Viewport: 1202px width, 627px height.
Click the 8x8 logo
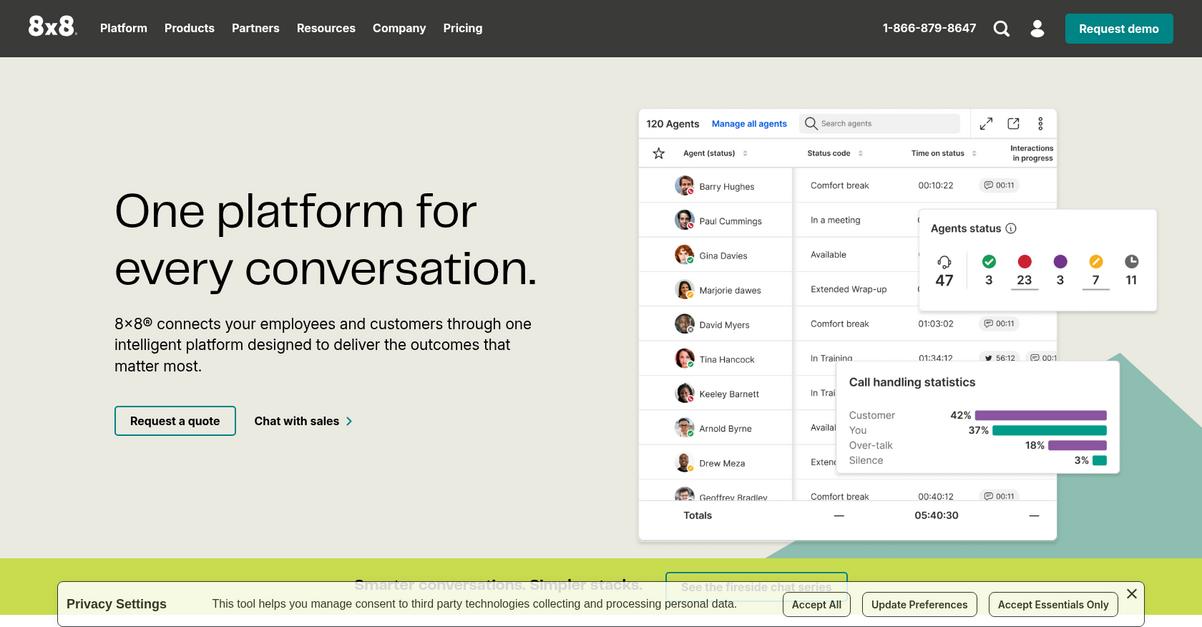(52, 27)
